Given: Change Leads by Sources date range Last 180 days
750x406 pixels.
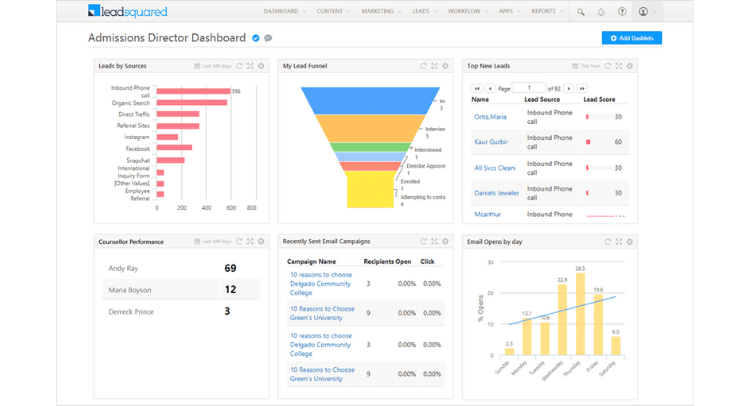Looking at the screenshot, I should [213, 66].
